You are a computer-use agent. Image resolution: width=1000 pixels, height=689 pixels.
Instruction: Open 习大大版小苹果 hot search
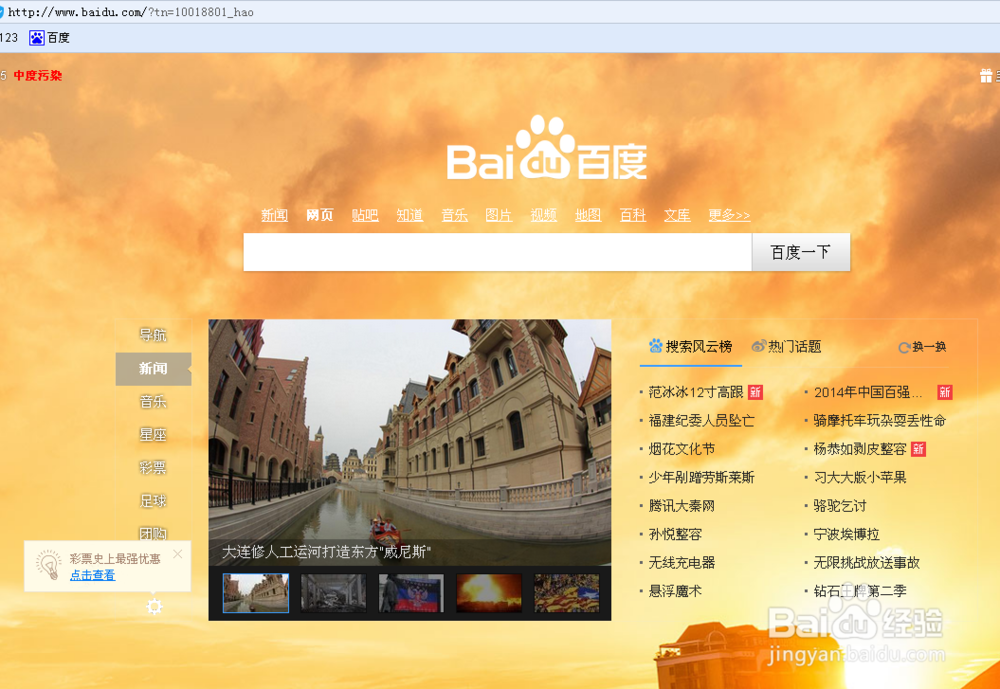pos(860,478)
